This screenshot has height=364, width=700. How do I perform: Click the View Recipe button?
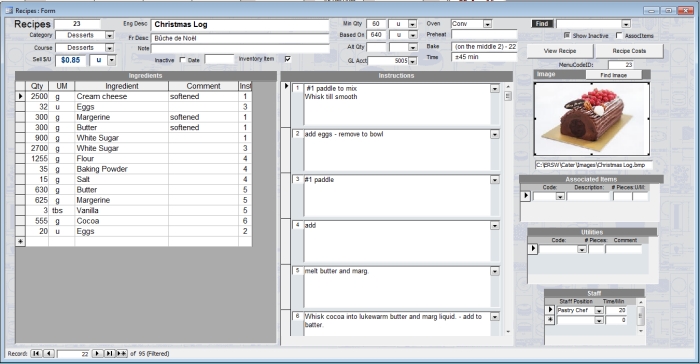560,51
